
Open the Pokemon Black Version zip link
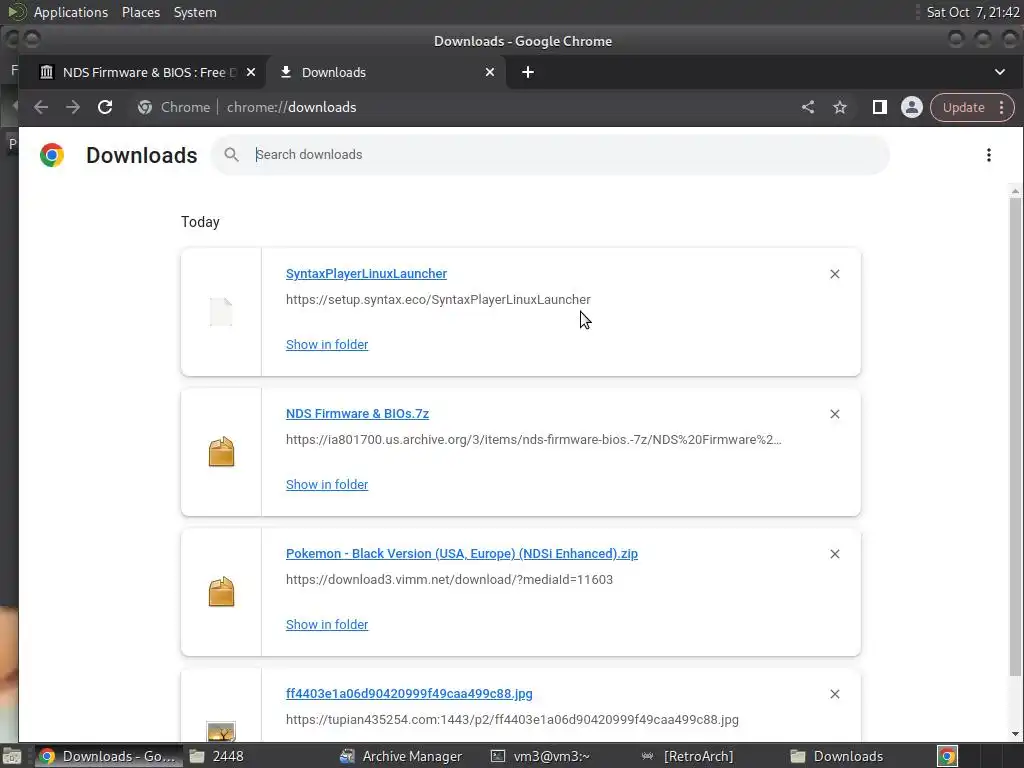[462, 554]
